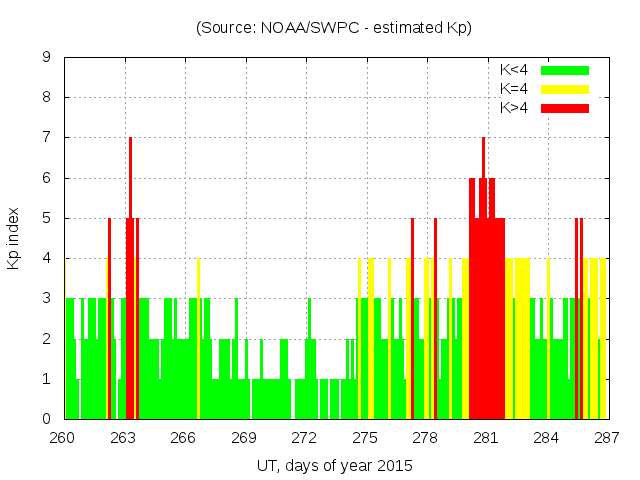This screenshot has width=640, height=480.
Task: Select the K>4 legend label text
Action: 514,107
